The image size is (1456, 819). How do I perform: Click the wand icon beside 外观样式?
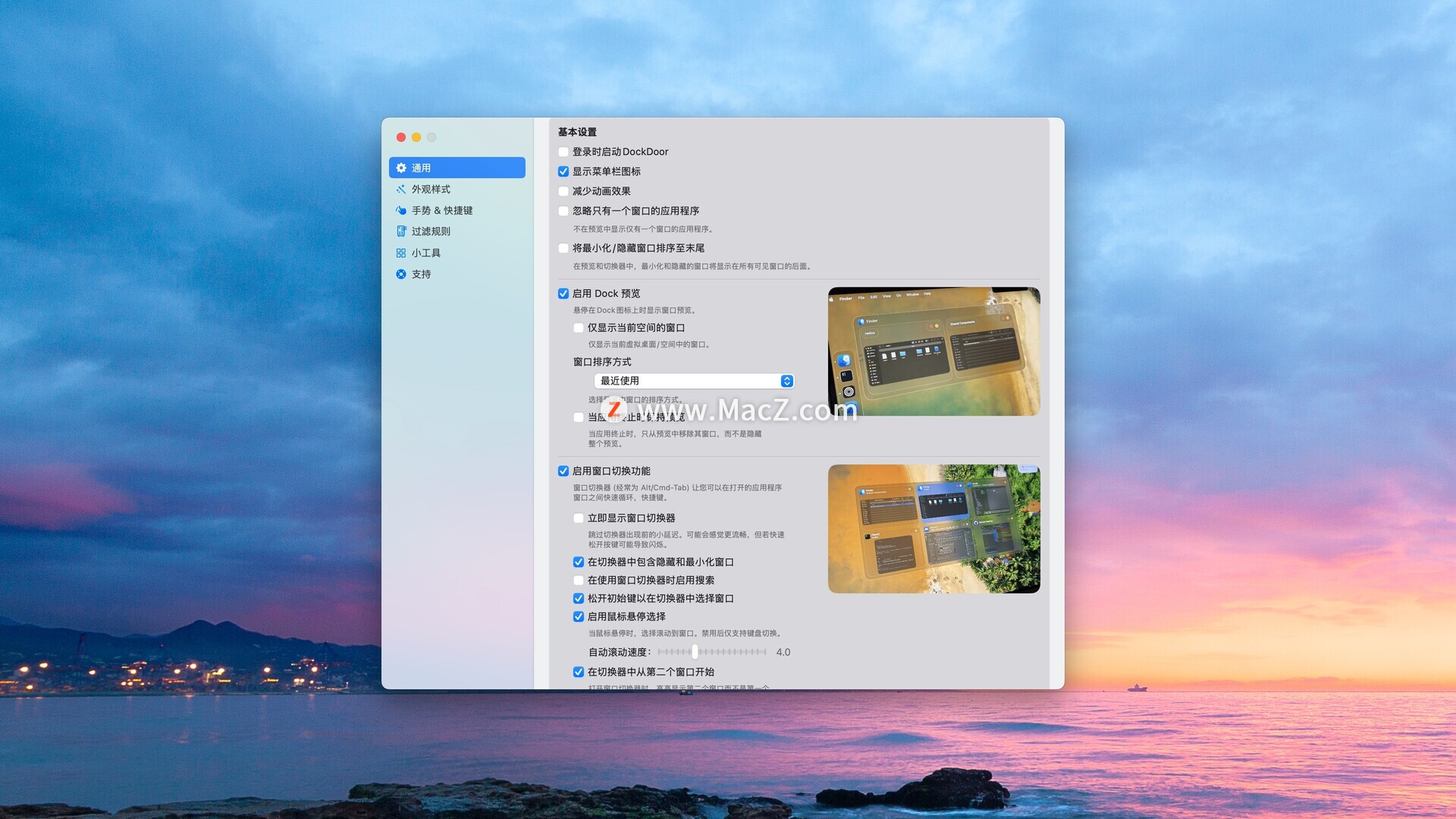[401, 189]
